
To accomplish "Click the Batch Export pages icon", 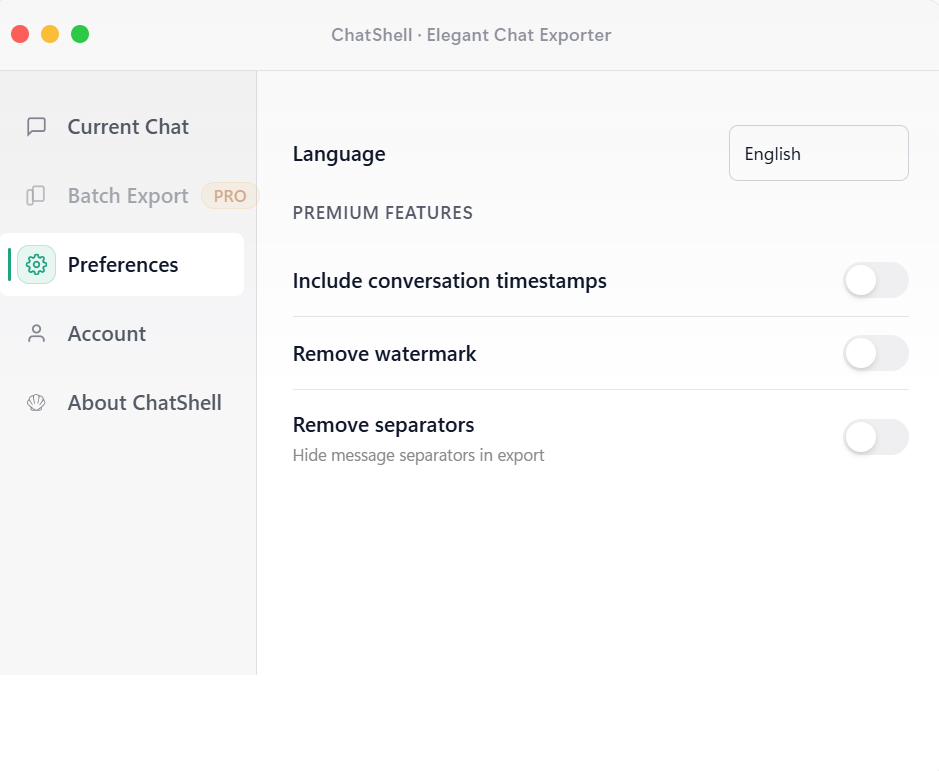I will point(36,196).
